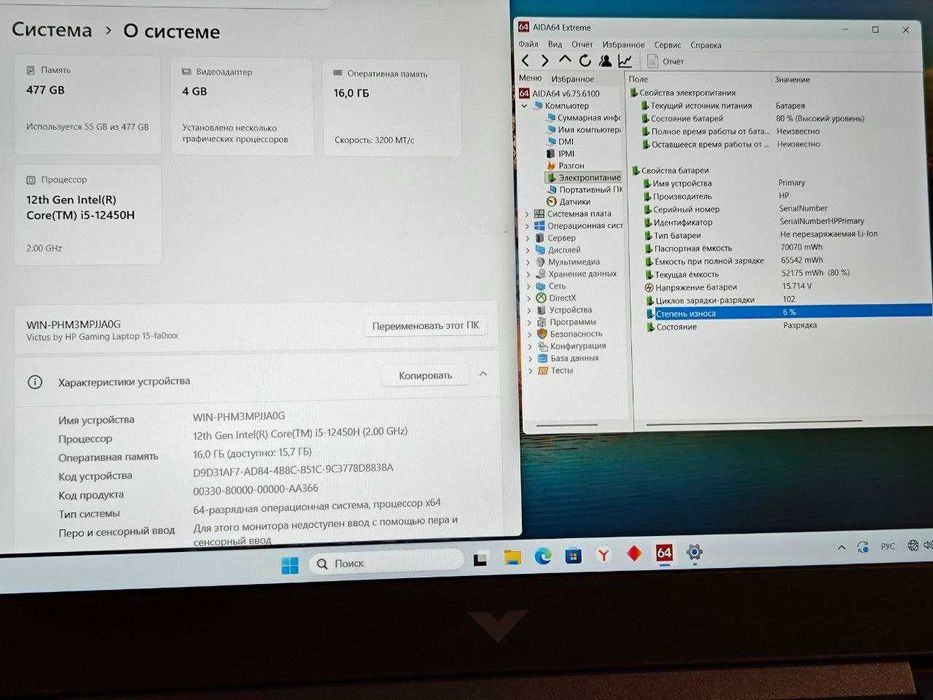
Task: Open the AIDA64 graph chart toolbar icon
Action: pyautogui.click(x=625, y=60)
